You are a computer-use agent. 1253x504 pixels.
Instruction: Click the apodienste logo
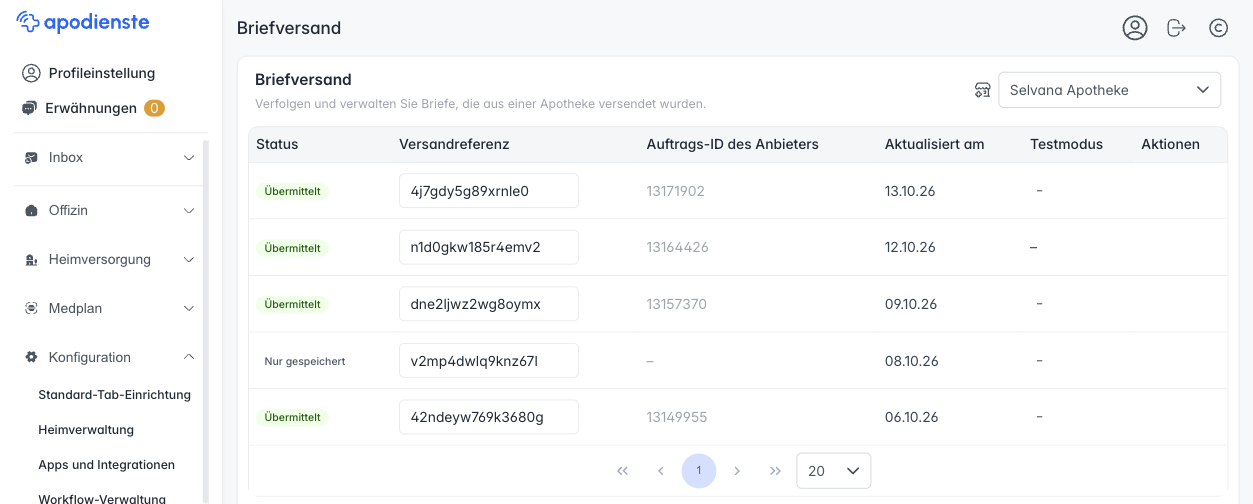[83, 21]
